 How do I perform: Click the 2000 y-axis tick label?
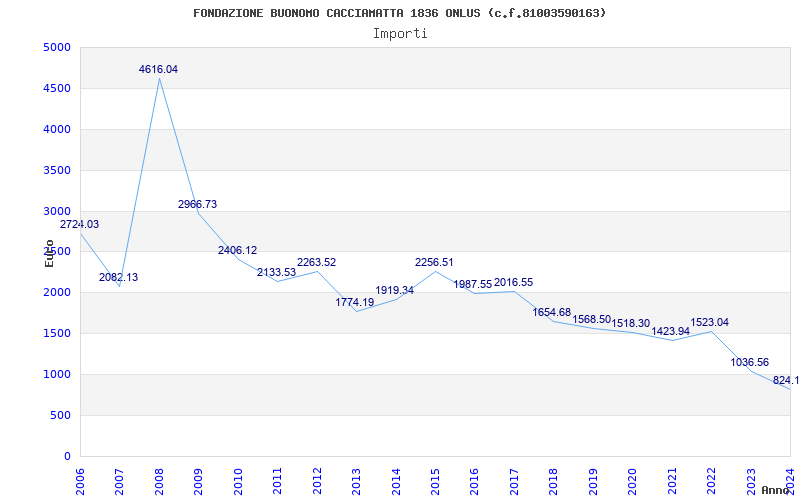tap(56, 292)
